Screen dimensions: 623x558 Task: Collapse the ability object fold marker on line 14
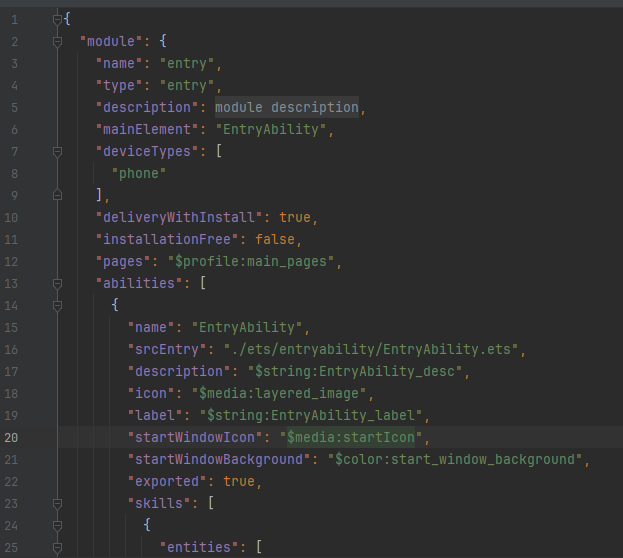(57, 305)
